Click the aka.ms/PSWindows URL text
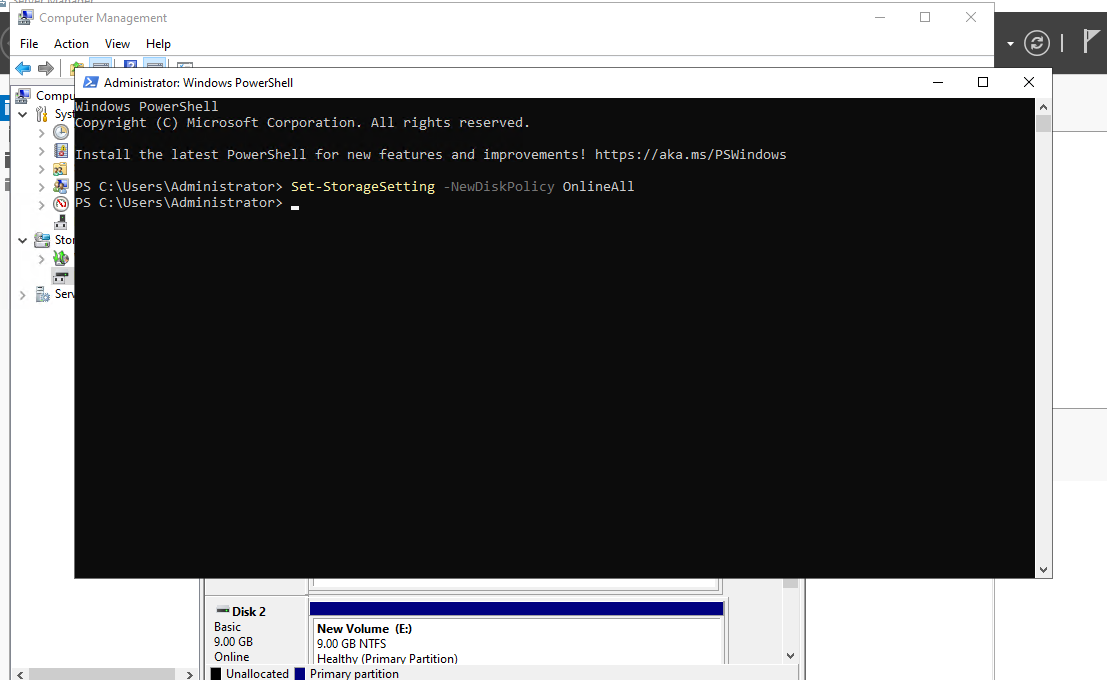 690,155
